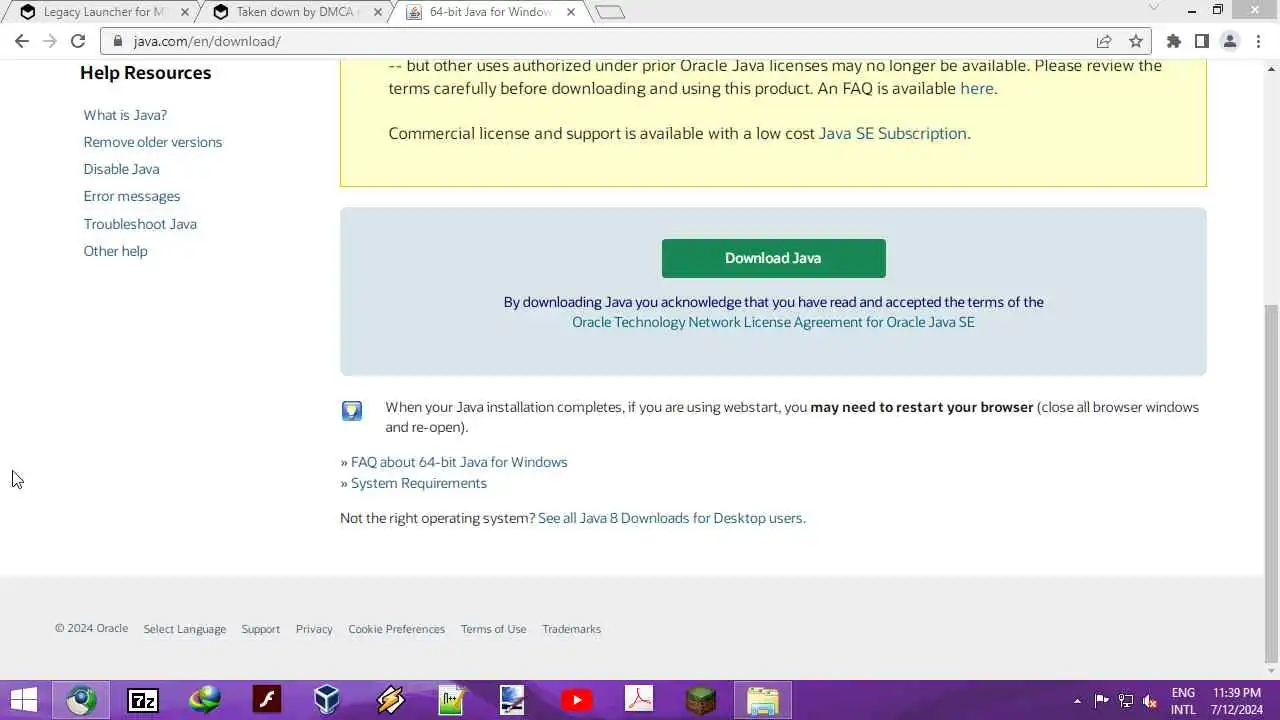Screen dimensions: 1280x720
Task: Close the Legacy Launcher tab
Action: pos(184,12)
